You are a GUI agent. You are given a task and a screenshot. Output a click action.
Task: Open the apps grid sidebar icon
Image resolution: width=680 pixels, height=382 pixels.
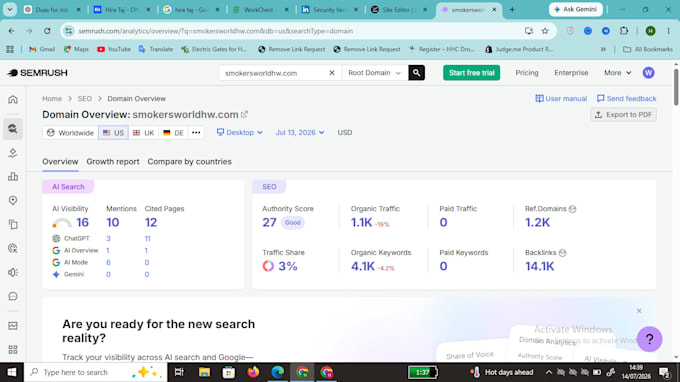coord(13,349)
